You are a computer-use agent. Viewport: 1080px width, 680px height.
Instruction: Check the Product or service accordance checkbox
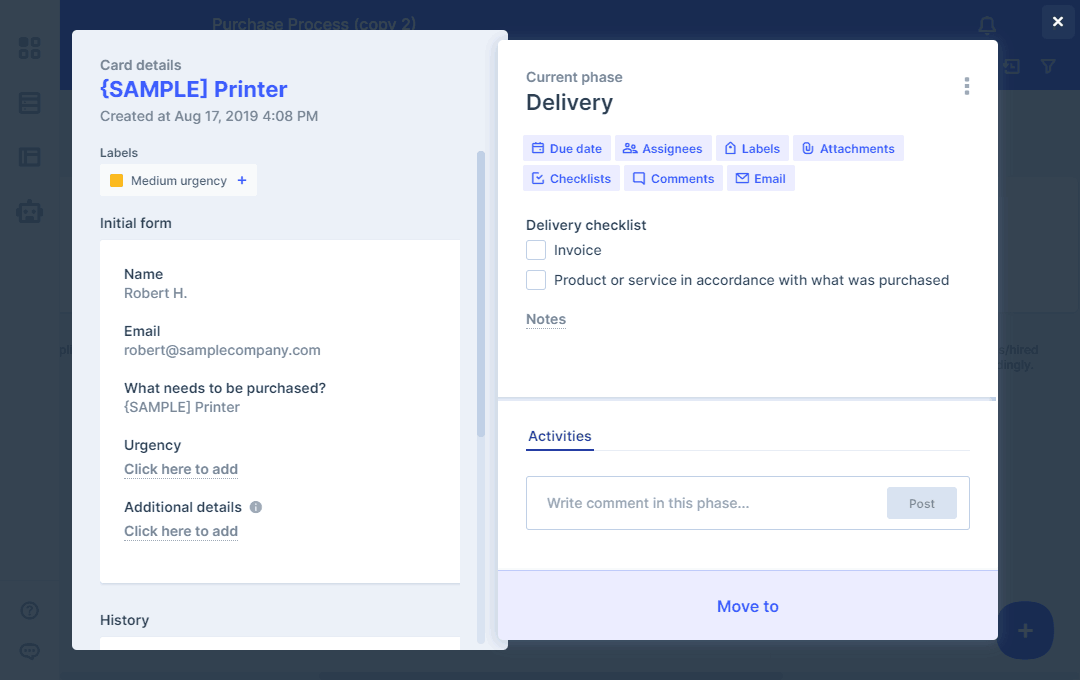(536, 280)
